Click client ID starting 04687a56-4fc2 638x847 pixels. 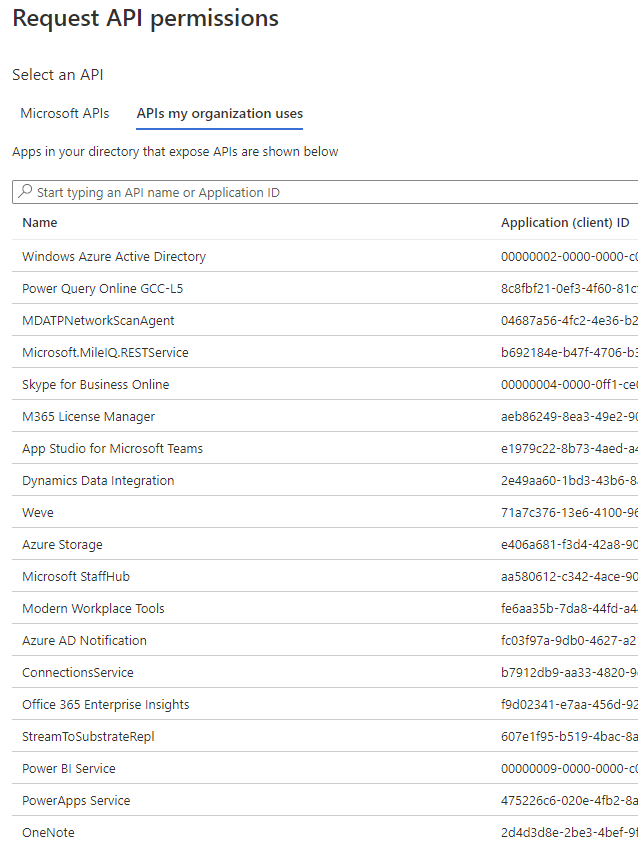(x=569, y=320)
